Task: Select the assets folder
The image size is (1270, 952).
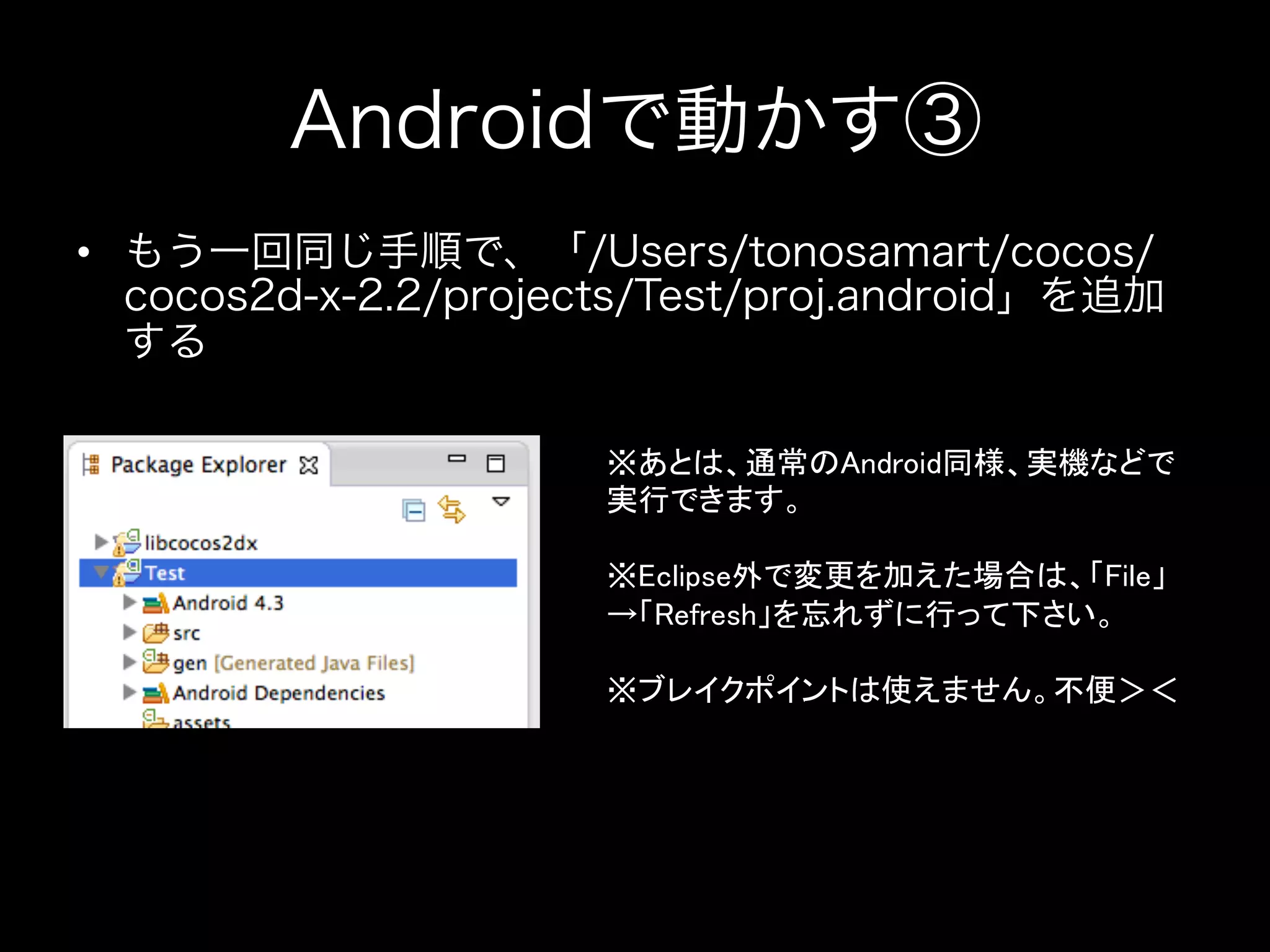Action: coord(202,721)
